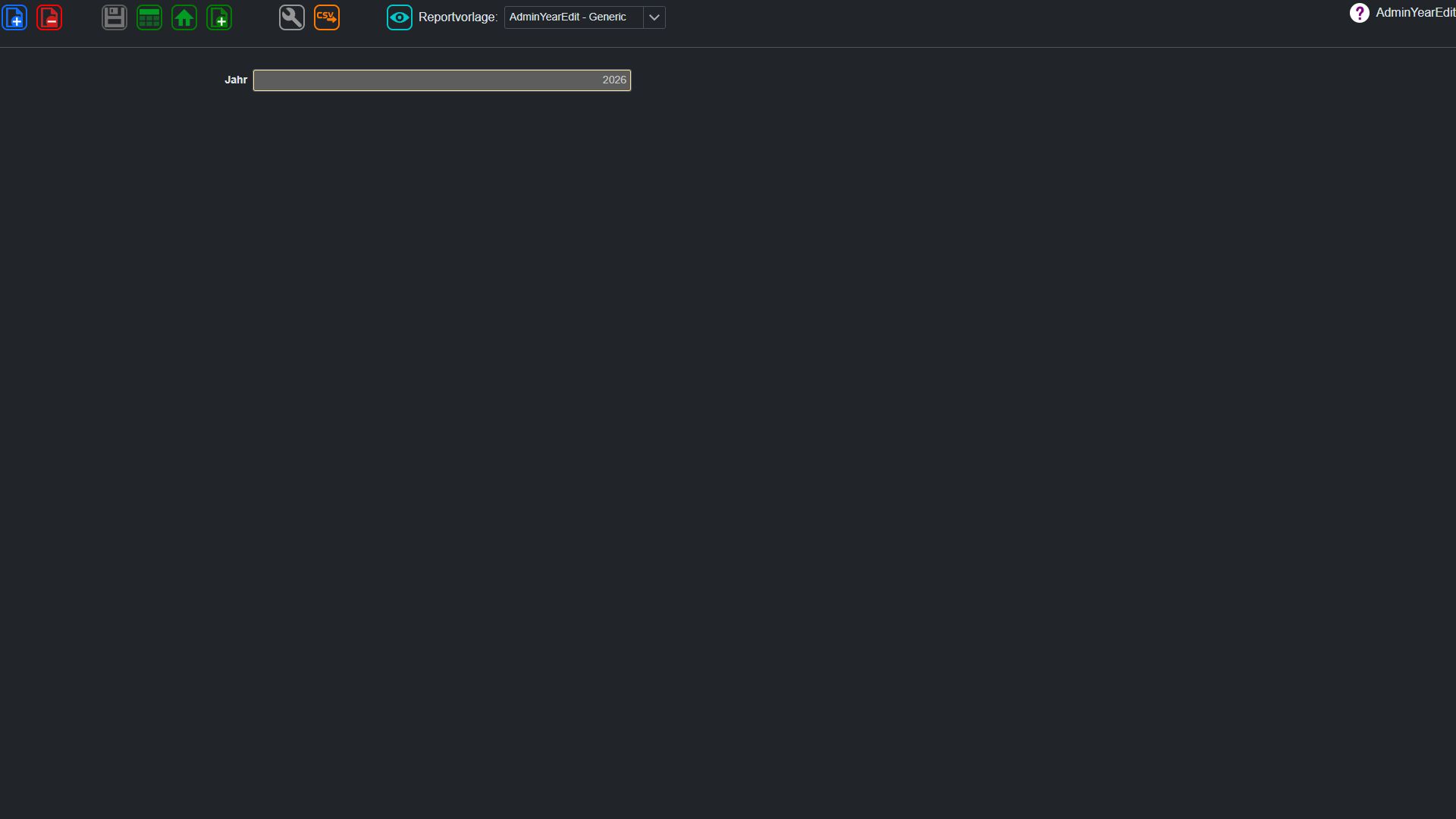Open settings with the wrench icon

pos(292,17)
